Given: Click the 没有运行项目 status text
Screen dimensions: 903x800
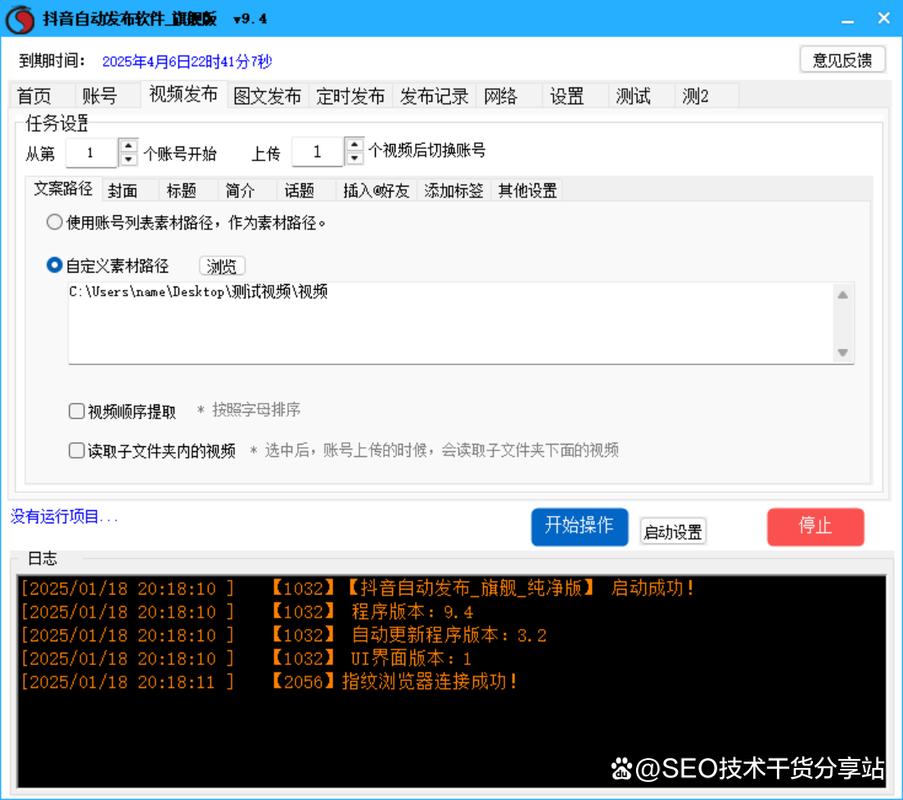Looking at the screenshot, I should (x=64, y=517).
